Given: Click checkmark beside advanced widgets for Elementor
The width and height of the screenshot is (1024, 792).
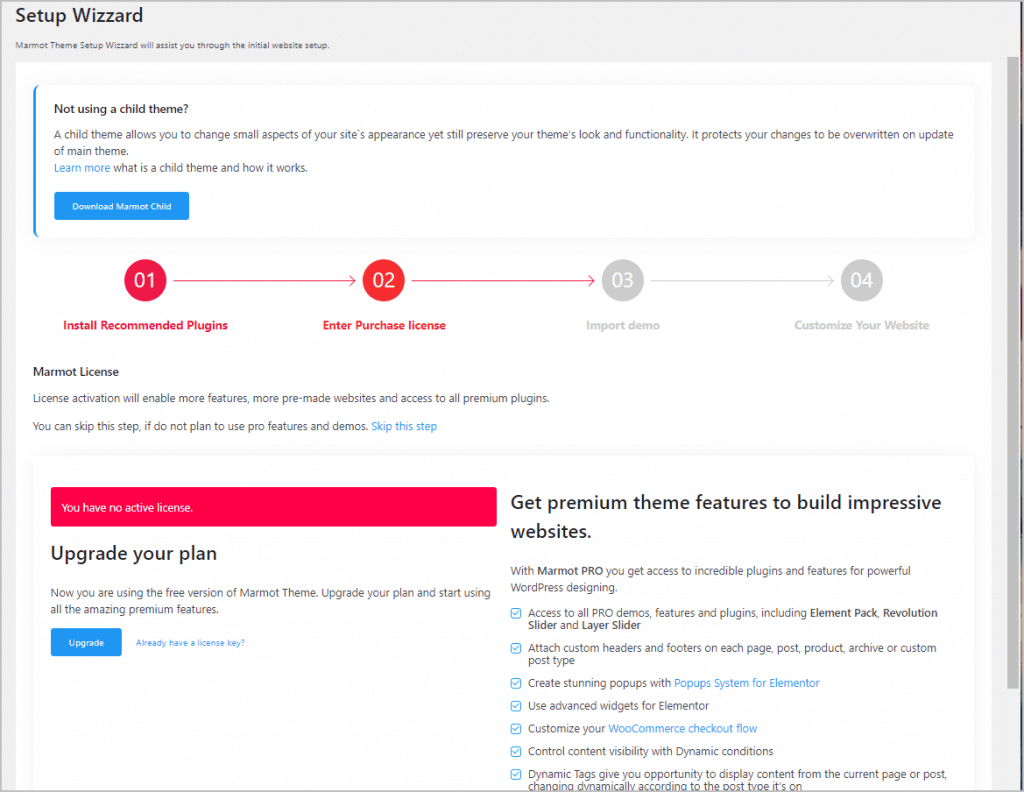Looking at the screenshot, I should (516, 706).
